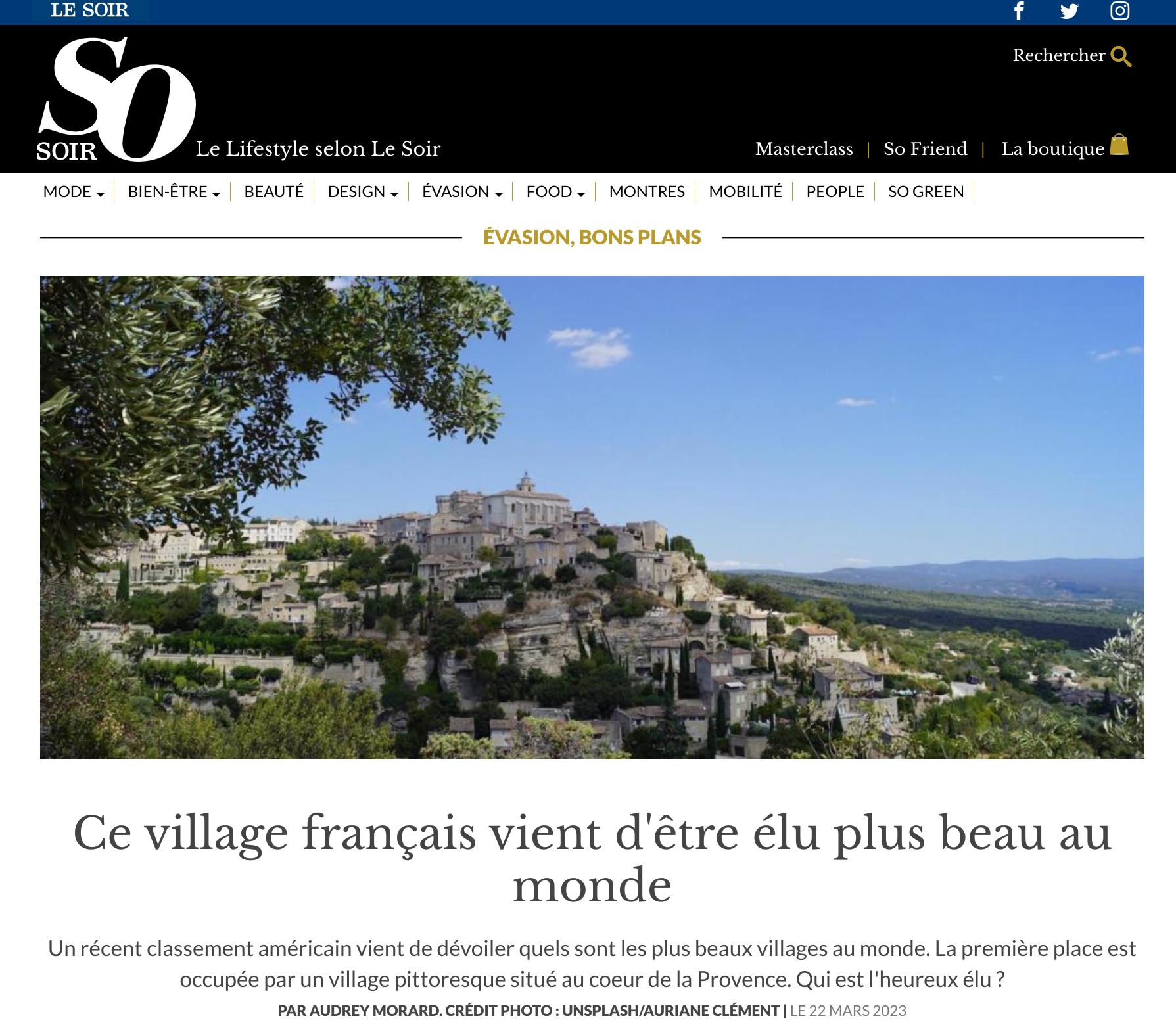Expand the MODE dropdown menu
The image size is (1176, 1027).
(x=74, y=192)
